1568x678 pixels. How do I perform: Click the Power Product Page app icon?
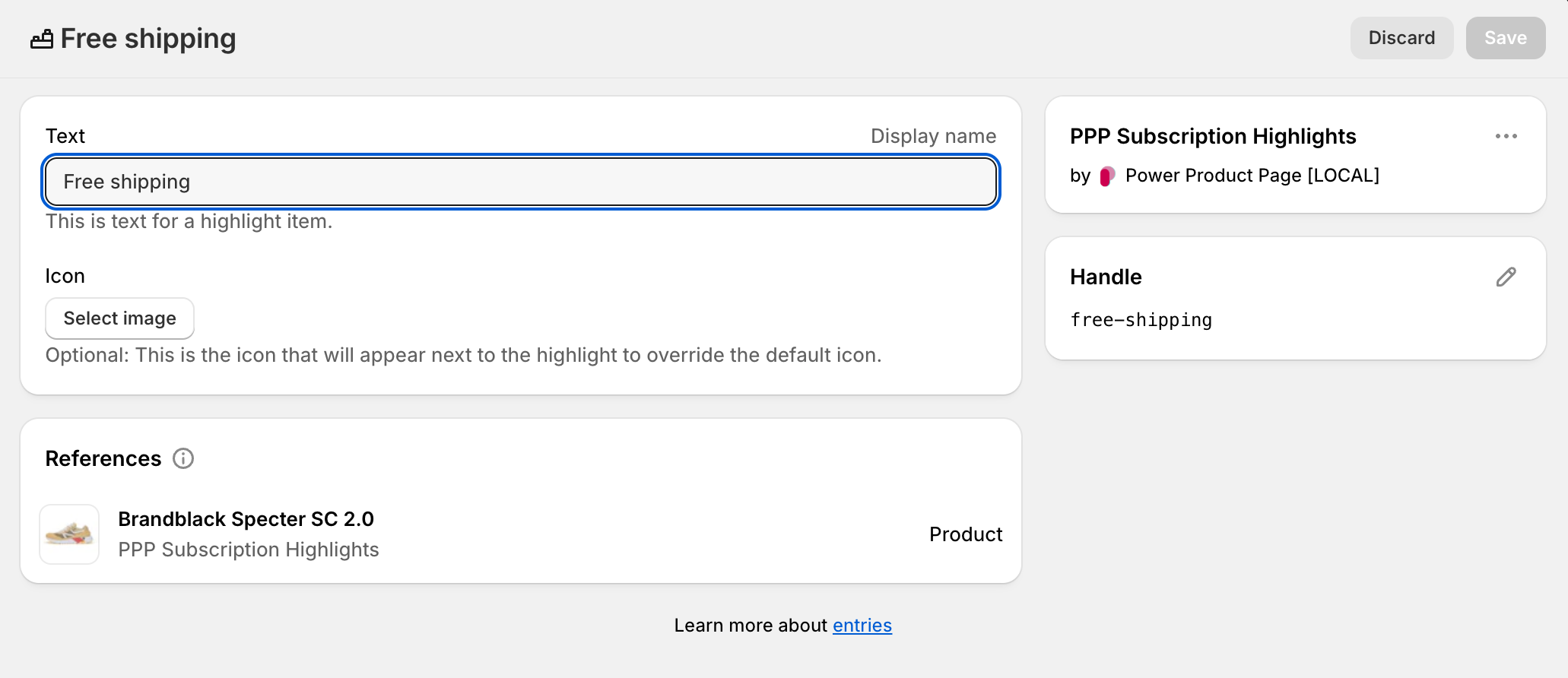[1108, 176]
